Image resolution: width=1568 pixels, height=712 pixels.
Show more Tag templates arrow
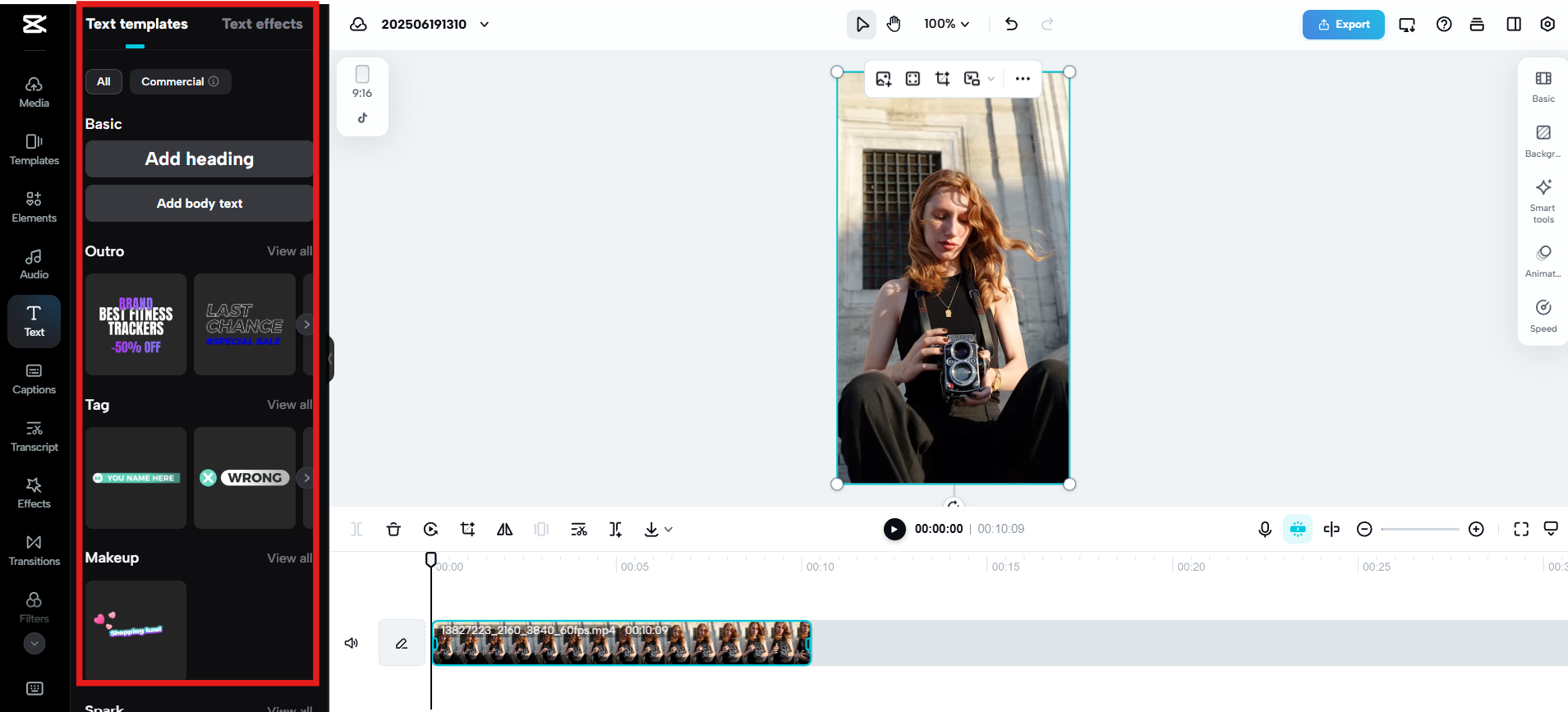coord(306,478)
